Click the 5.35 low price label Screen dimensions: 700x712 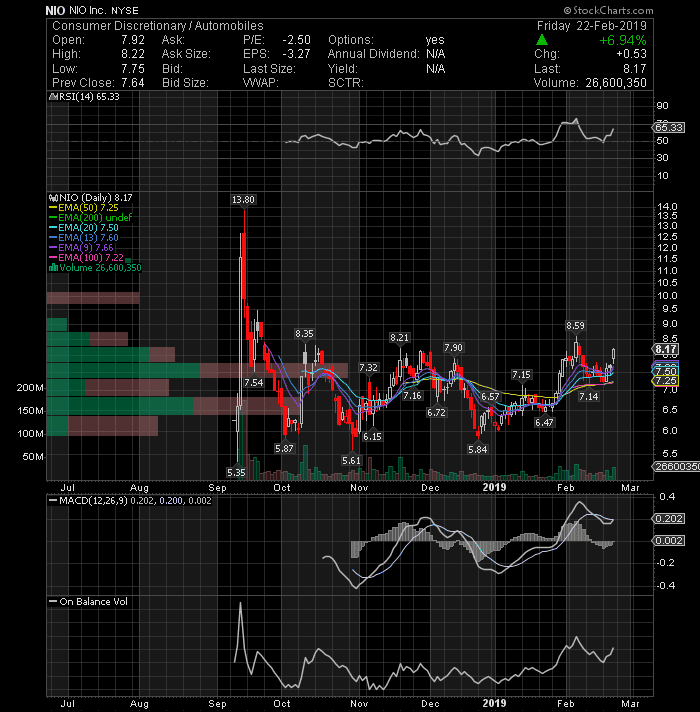click(x=236, y=473)
